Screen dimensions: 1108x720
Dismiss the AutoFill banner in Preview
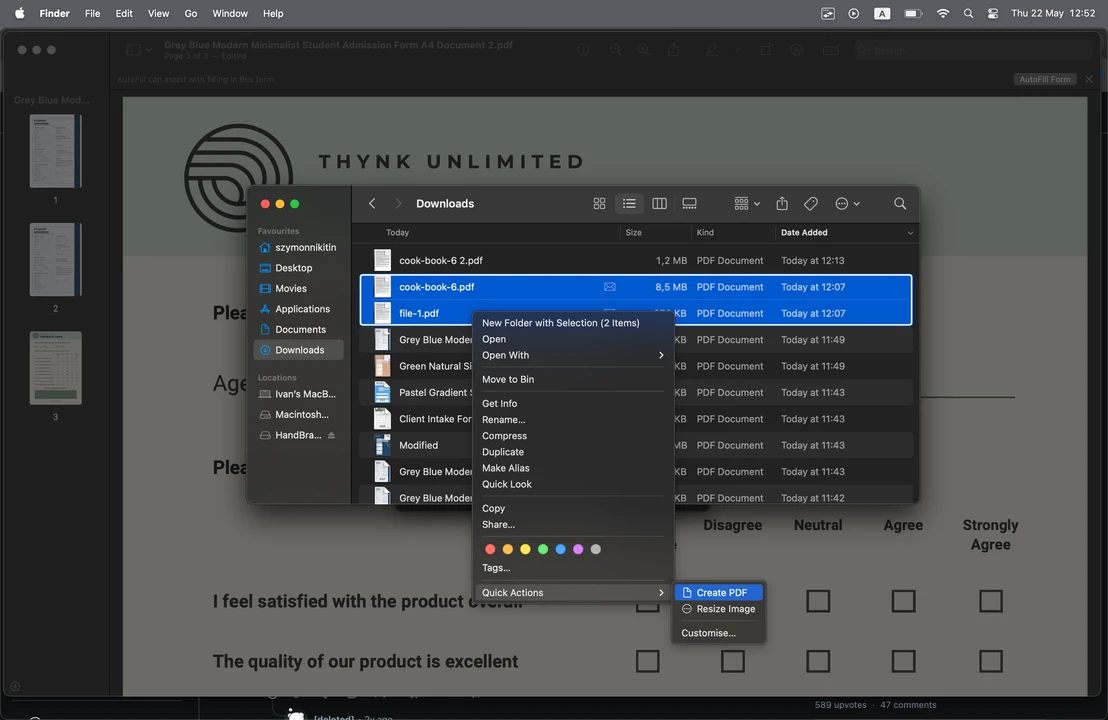point(1089,79)
